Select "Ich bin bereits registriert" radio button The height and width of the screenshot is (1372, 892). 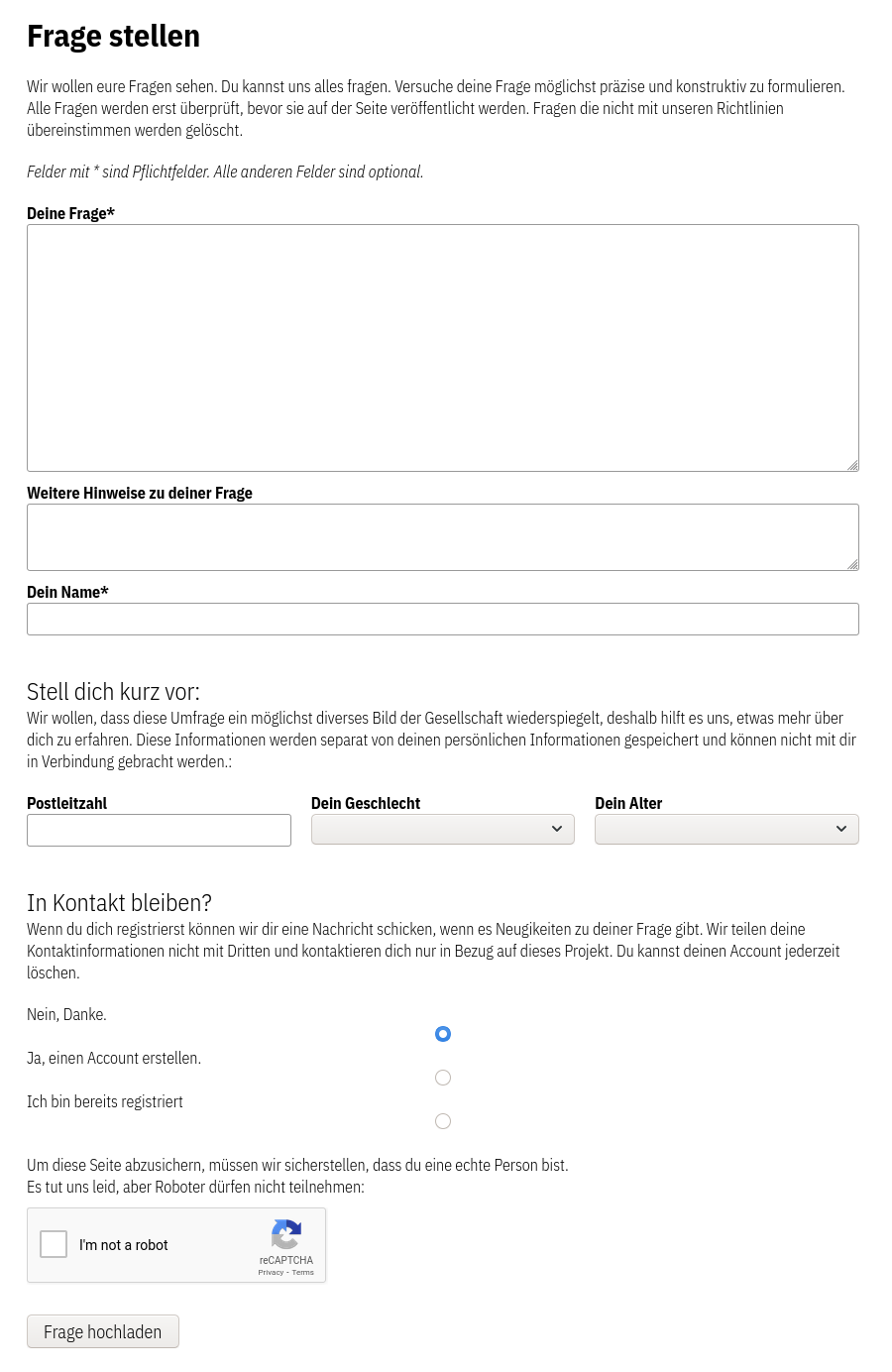pyautogui.click(x=443, y=1121)
